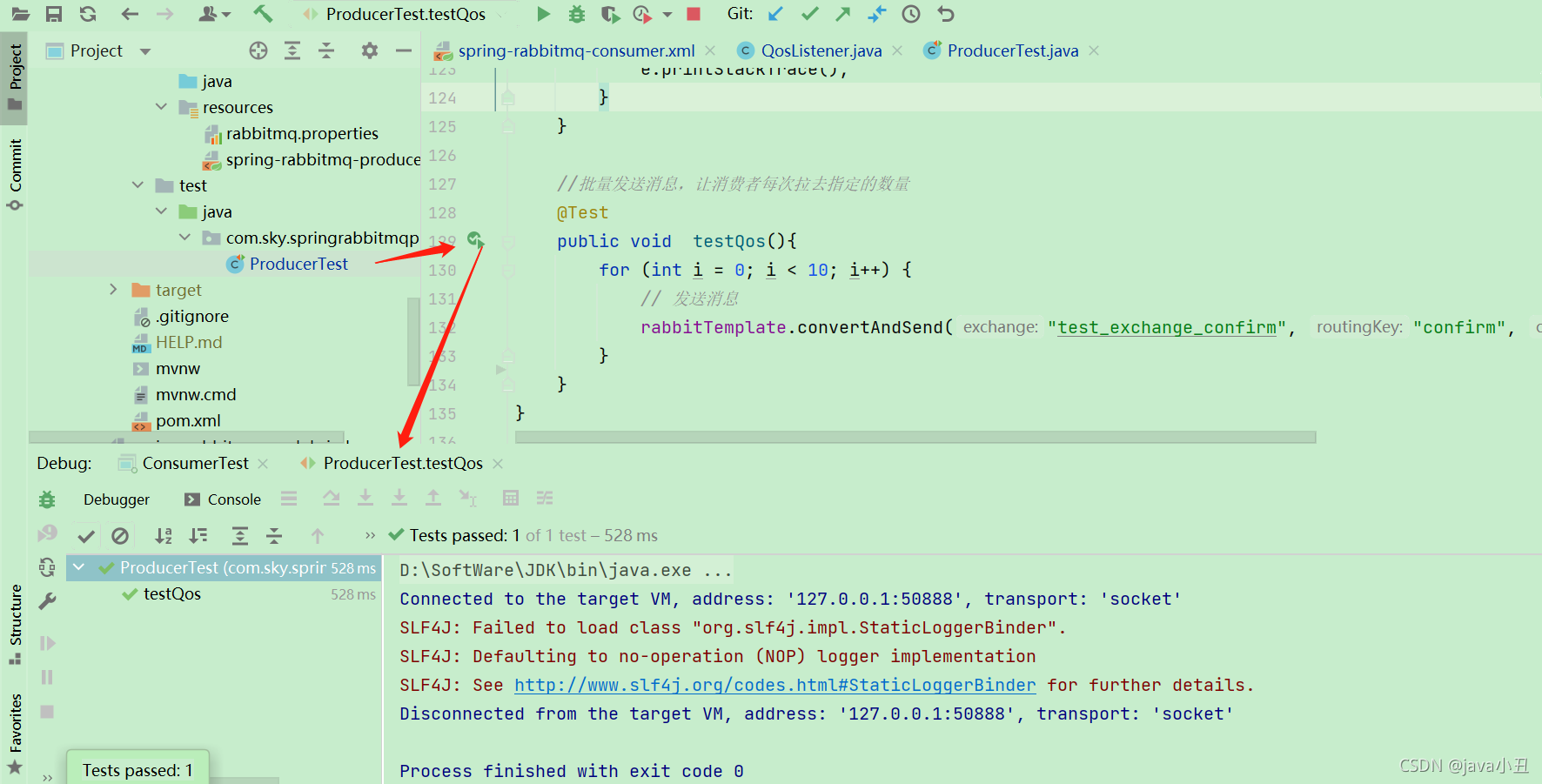Click the Project tree vertical scrollbar

click(x=413, y=341)
